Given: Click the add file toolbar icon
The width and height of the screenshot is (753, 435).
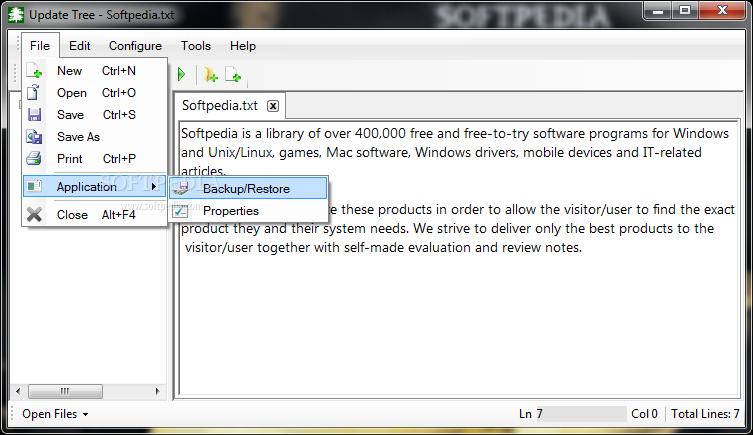Looking at the screenshot, I should pyautogui.click(x=233, y=74).
